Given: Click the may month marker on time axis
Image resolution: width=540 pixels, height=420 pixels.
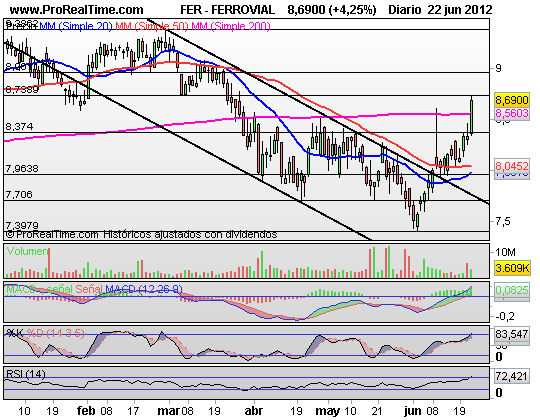Looking at the screenshot, I should pyautogui.click(x=328, y=411).
